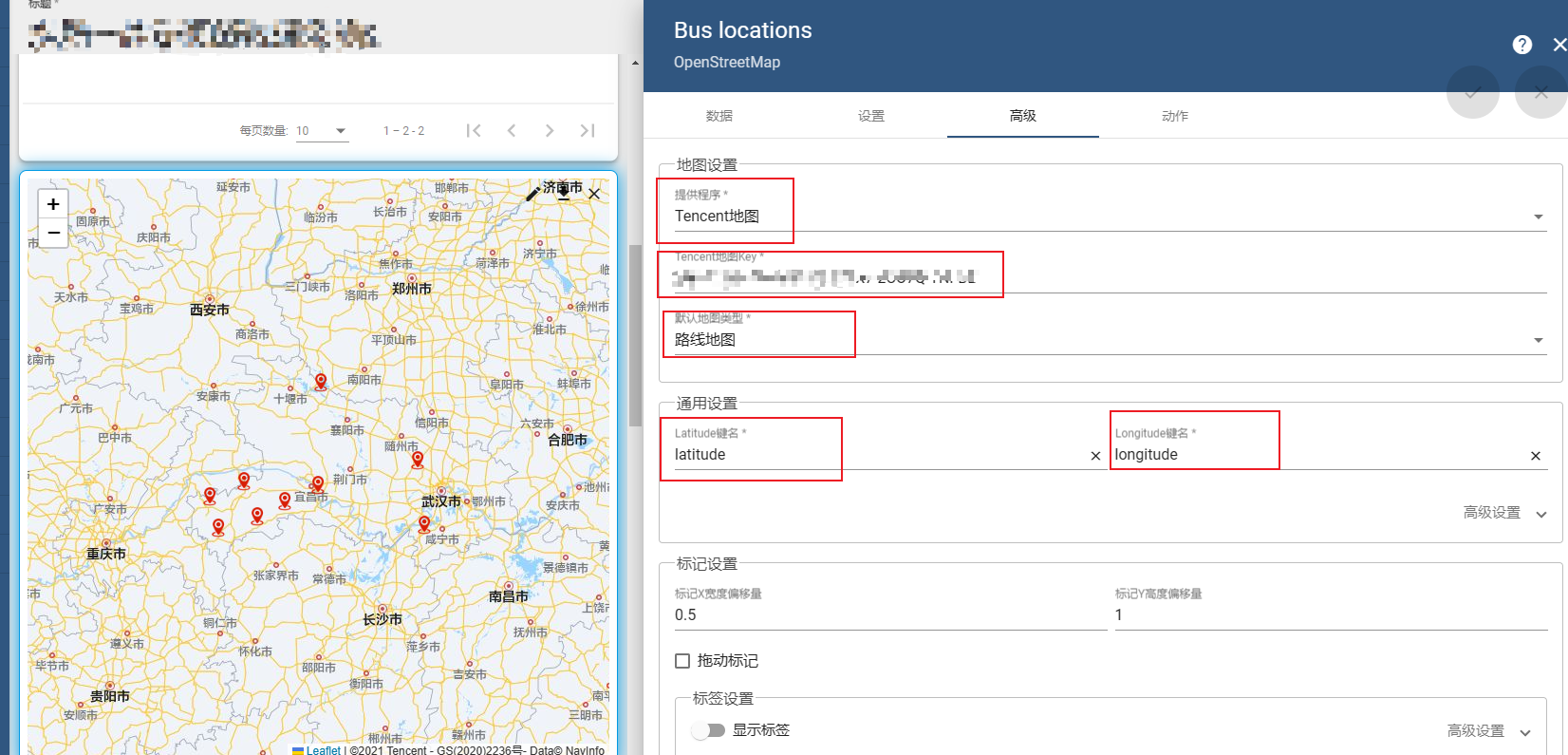Screen dimensions: 1568x755
Task: Switch to the 数据 tab
Action: coord(719,116)
